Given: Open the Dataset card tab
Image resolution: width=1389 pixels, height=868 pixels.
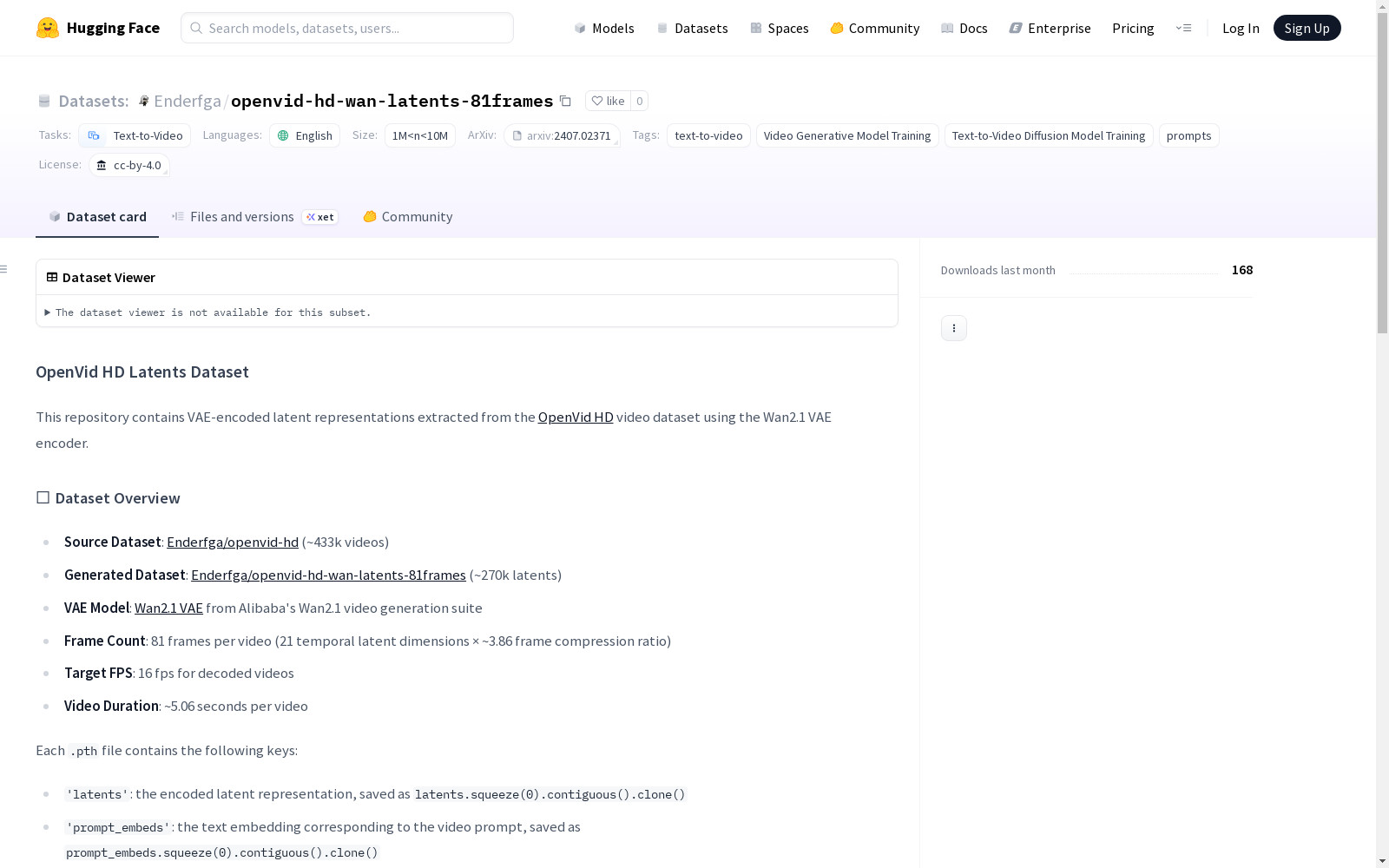Looking at the screenshot, I should coord(97,217).
